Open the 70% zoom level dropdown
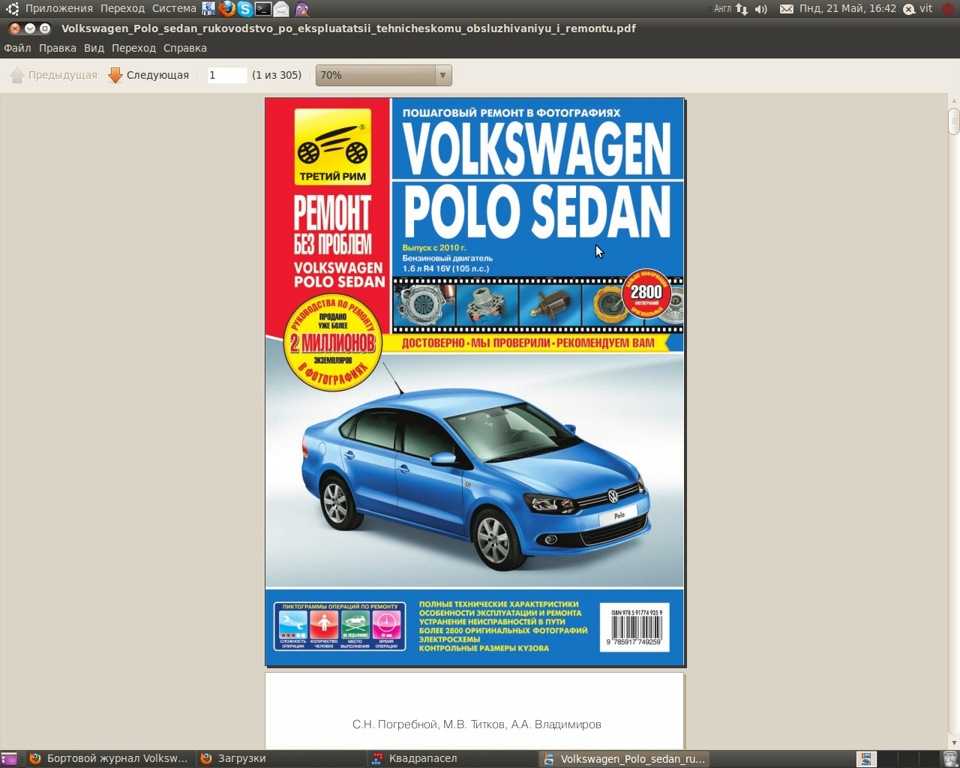960x768 pixels. point(383,75)
